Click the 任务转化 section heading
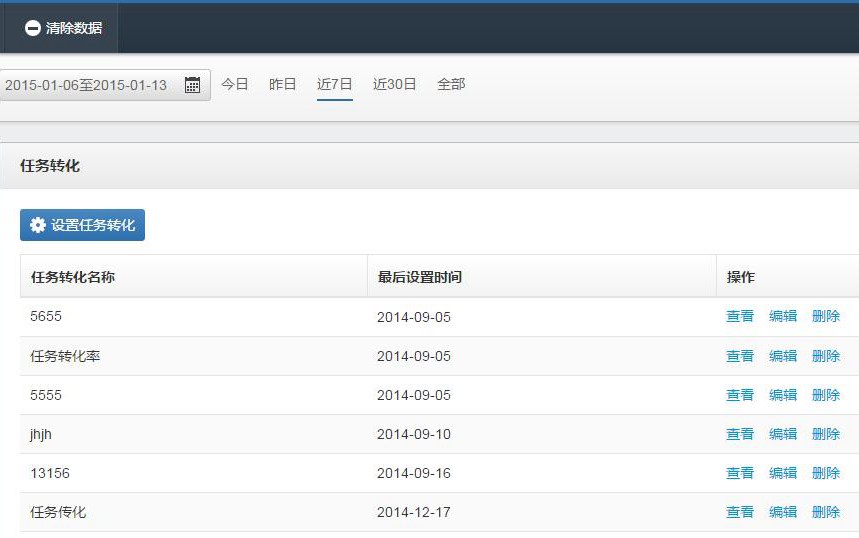The image size is (859, 538). (50, 166)
